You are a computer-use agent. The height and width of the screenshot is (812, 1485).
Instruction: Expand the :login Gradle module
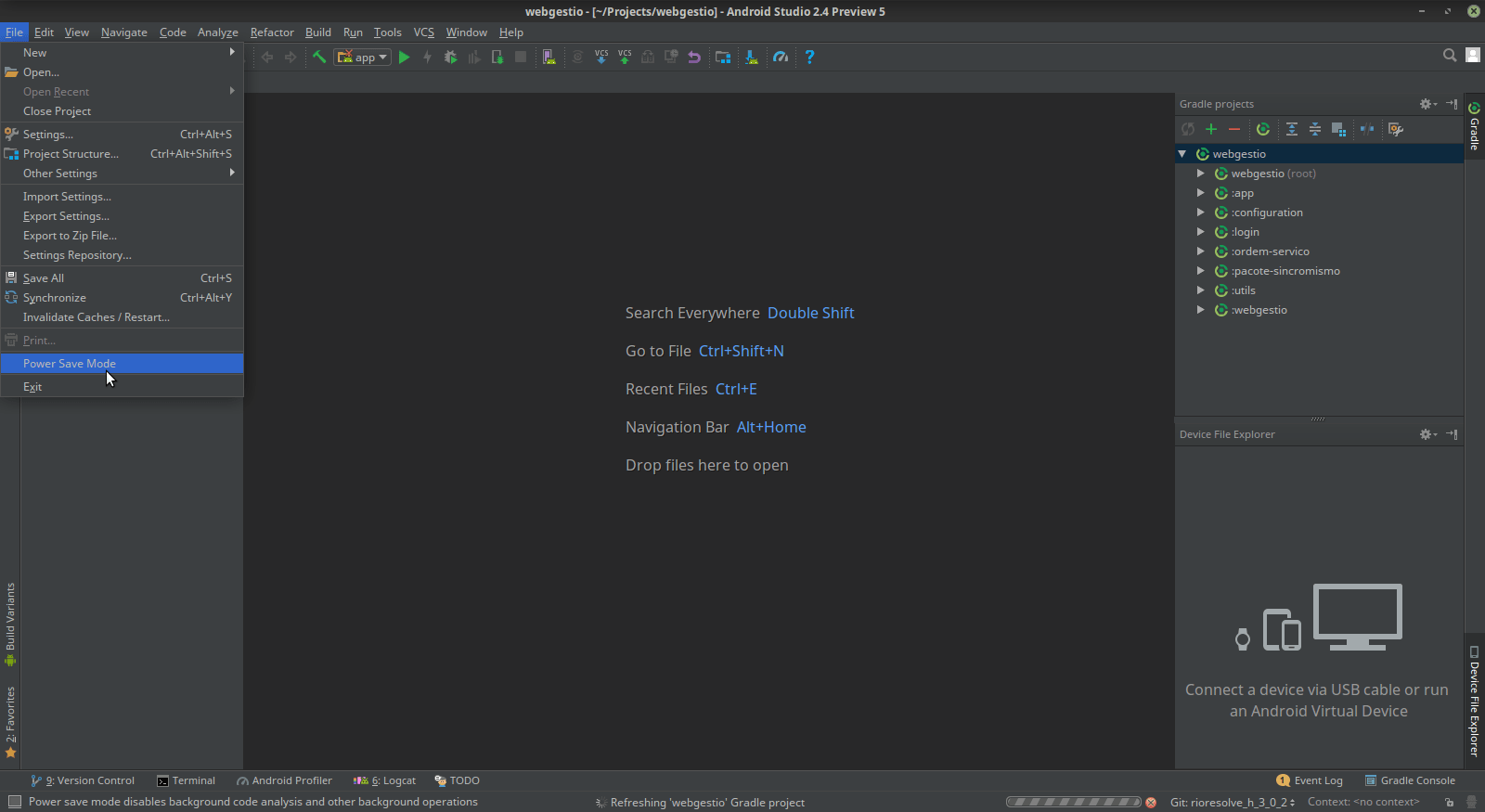point(1200,232)
